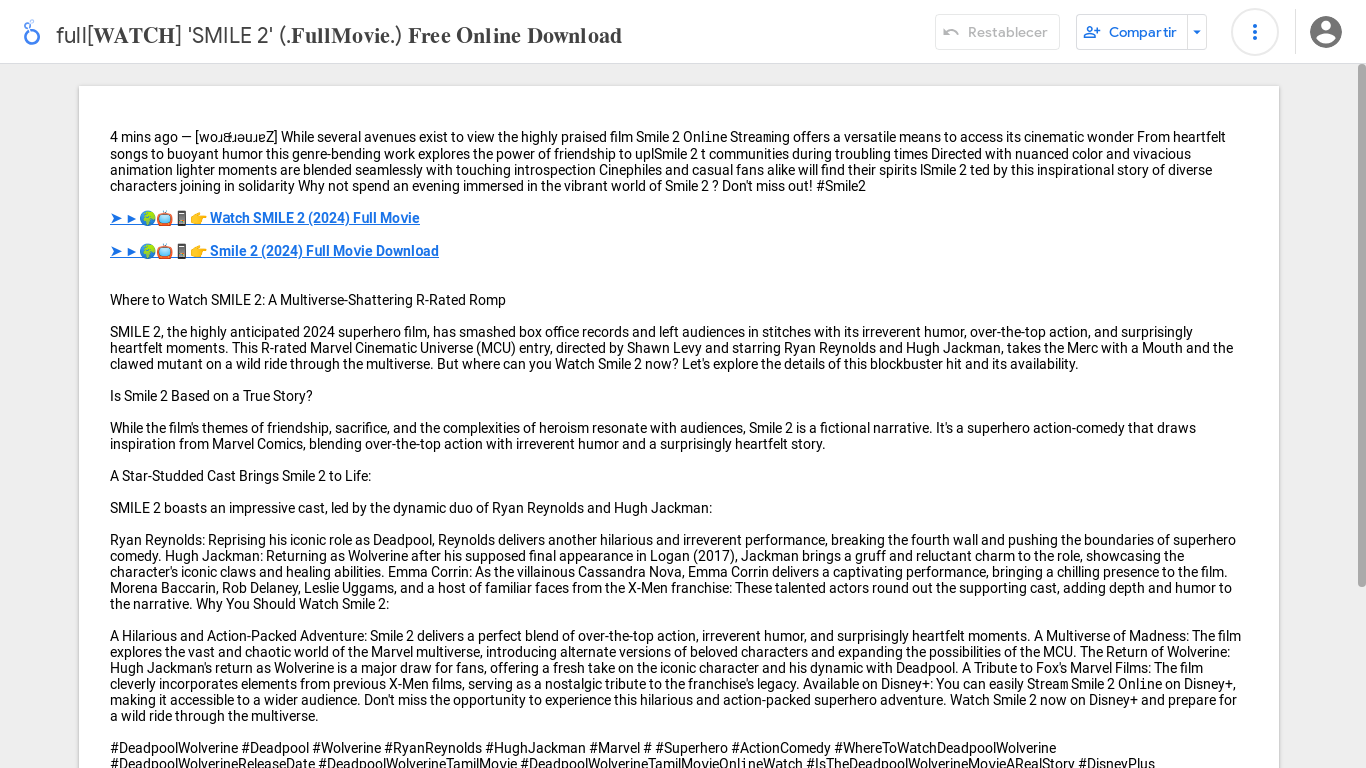Open the user account avatar

[1326, 32]
